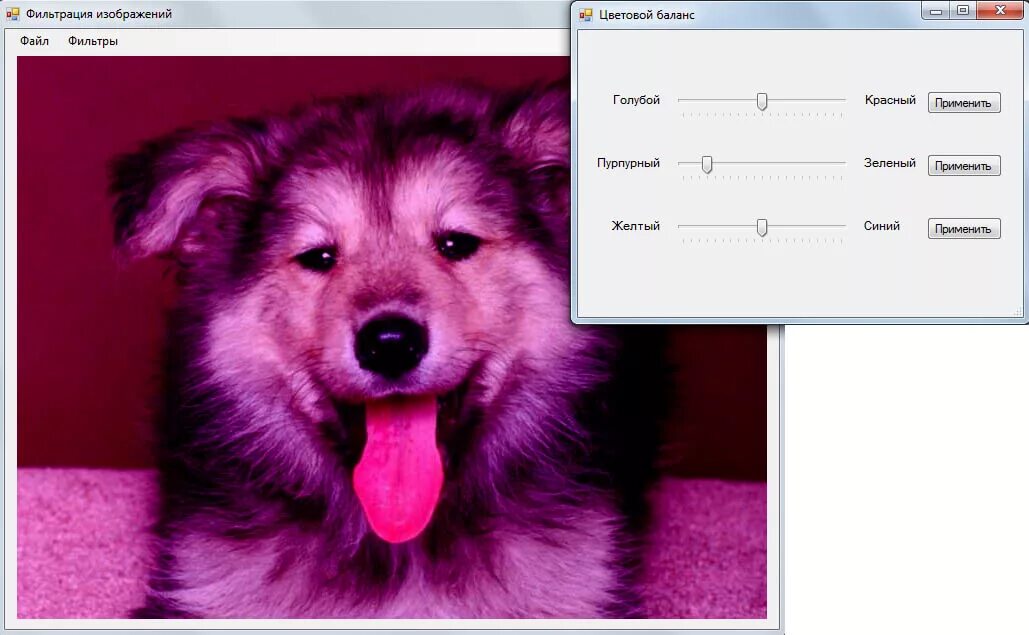Click the Пурпурный label
This screenshot has height=635, width=1029.
coord(628,163)
